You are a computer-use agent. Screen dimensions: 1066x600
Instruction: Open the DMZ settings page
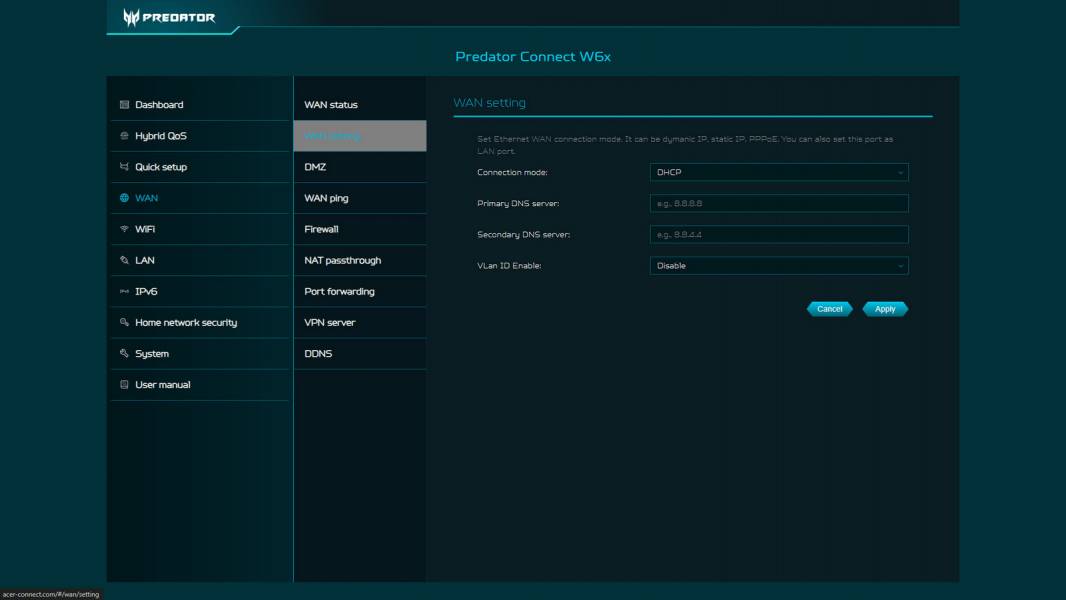coord(316,167)
